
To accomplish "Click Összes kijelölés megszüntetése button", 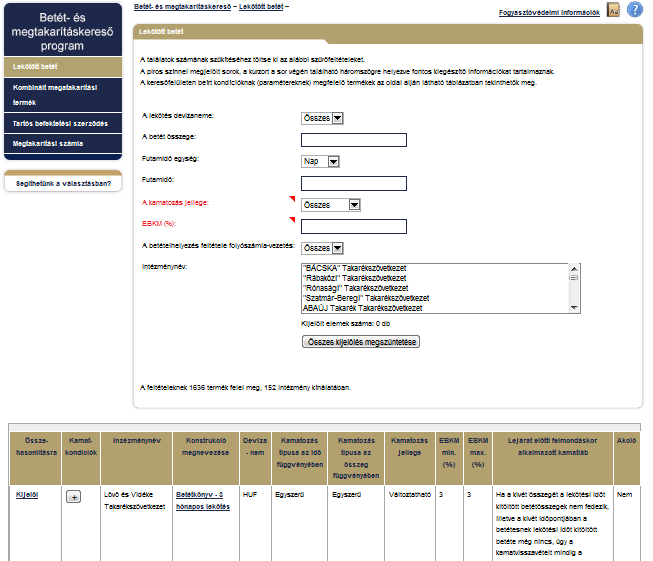I will pos(361,342).
